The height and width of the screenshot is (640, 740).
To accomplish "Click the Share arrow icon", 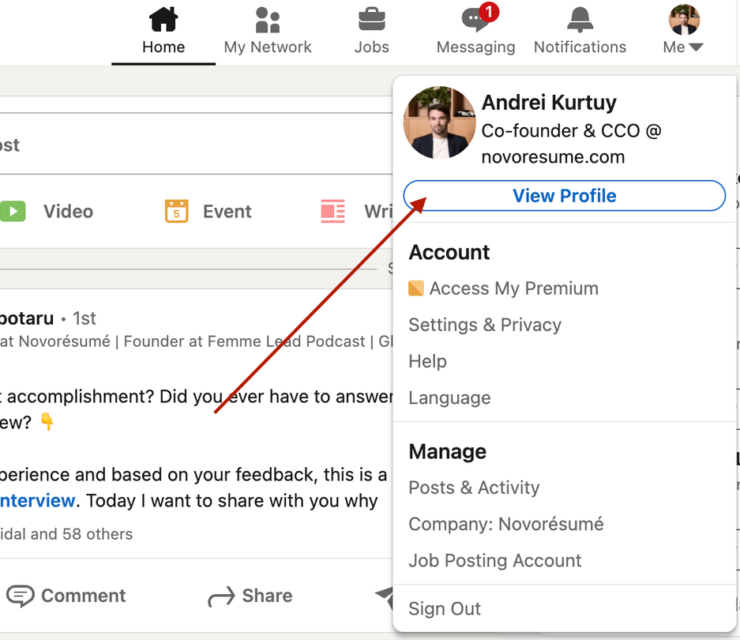I will pyautogui.click(x=221, y=596).
